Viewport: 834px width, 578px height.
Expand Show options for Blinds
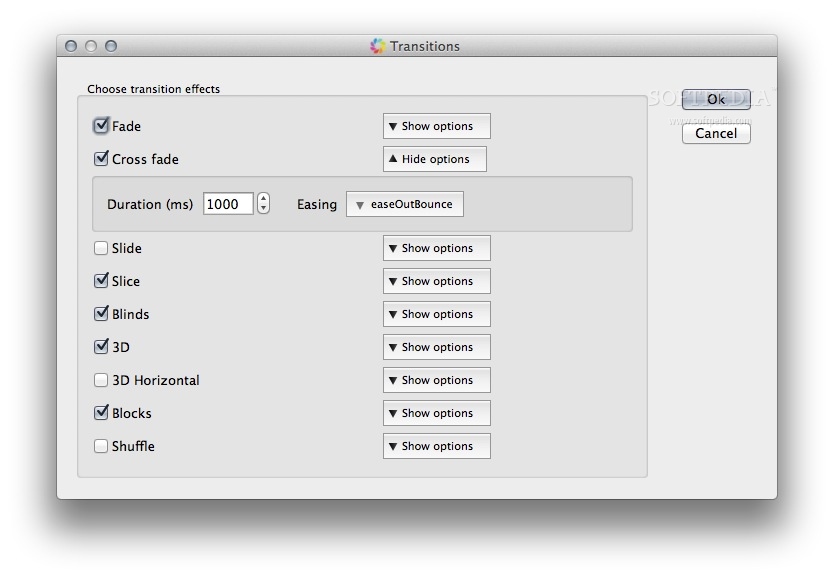pos(436,314)
